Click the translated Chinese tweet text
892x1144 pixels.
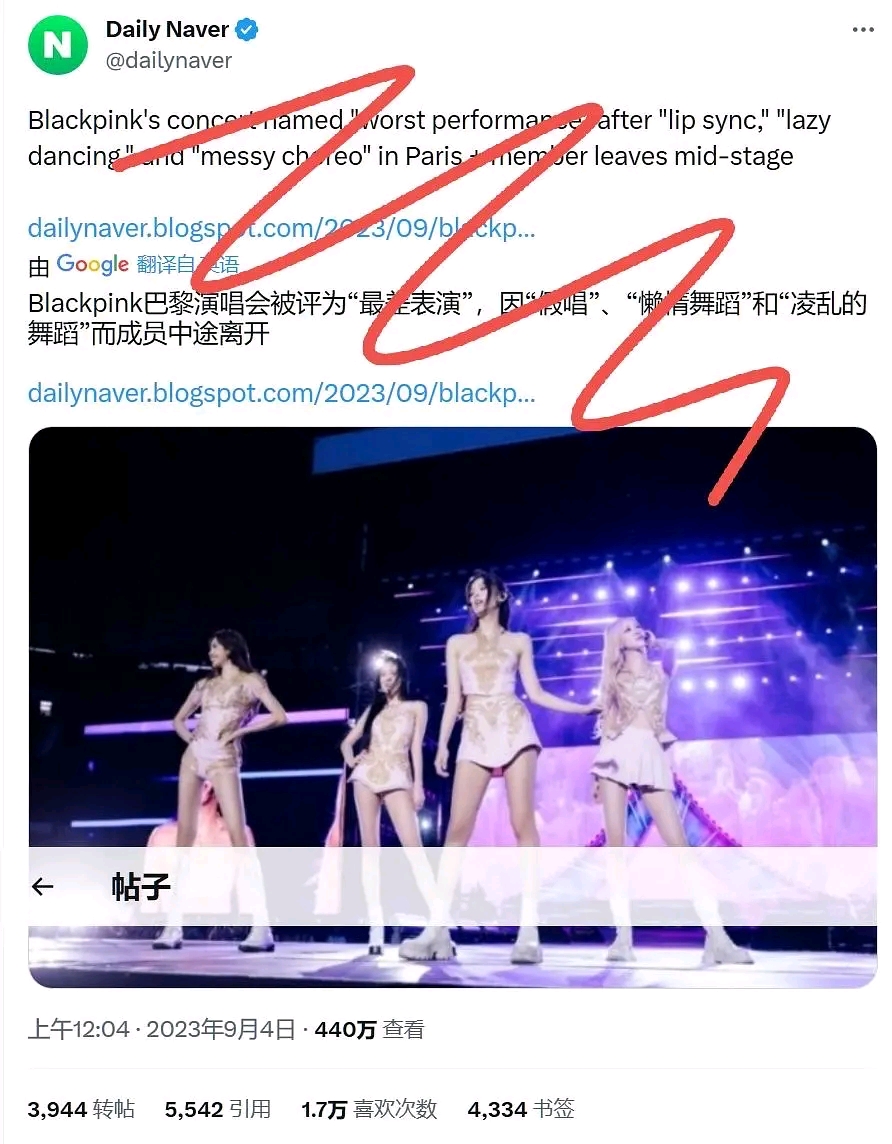click(447, 318)
